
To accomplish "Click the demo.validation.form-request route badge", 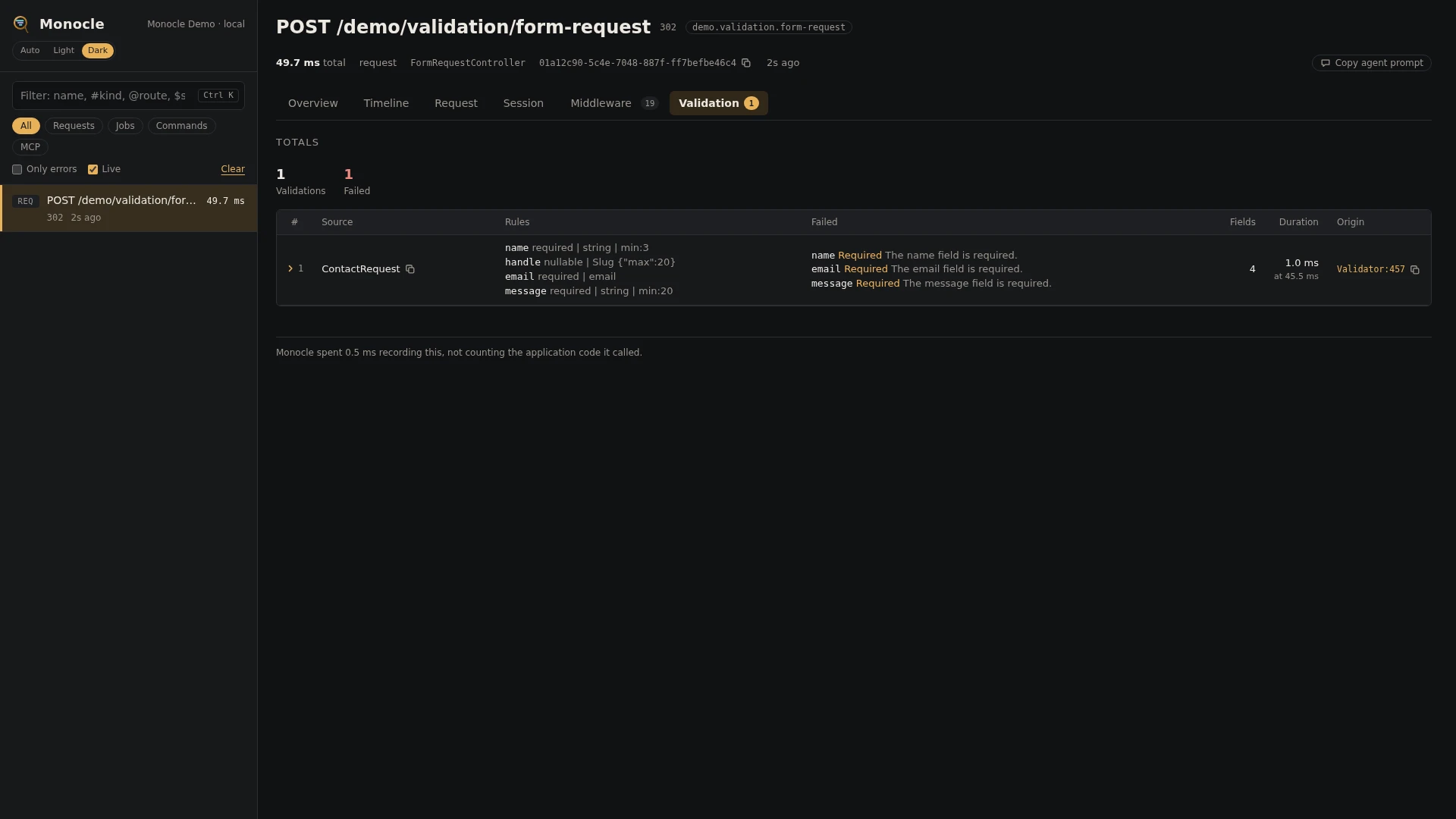I will 768,27.
